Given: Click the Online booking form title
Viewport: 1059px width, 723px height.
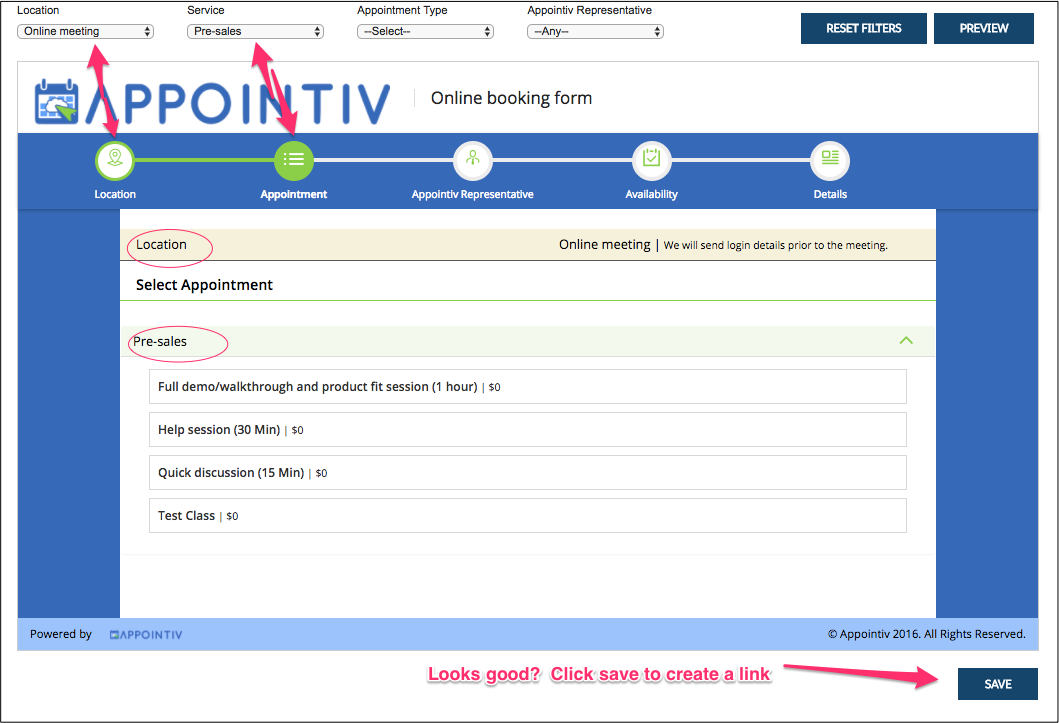Looking at the screenshot, I should (x=511, y=99).
